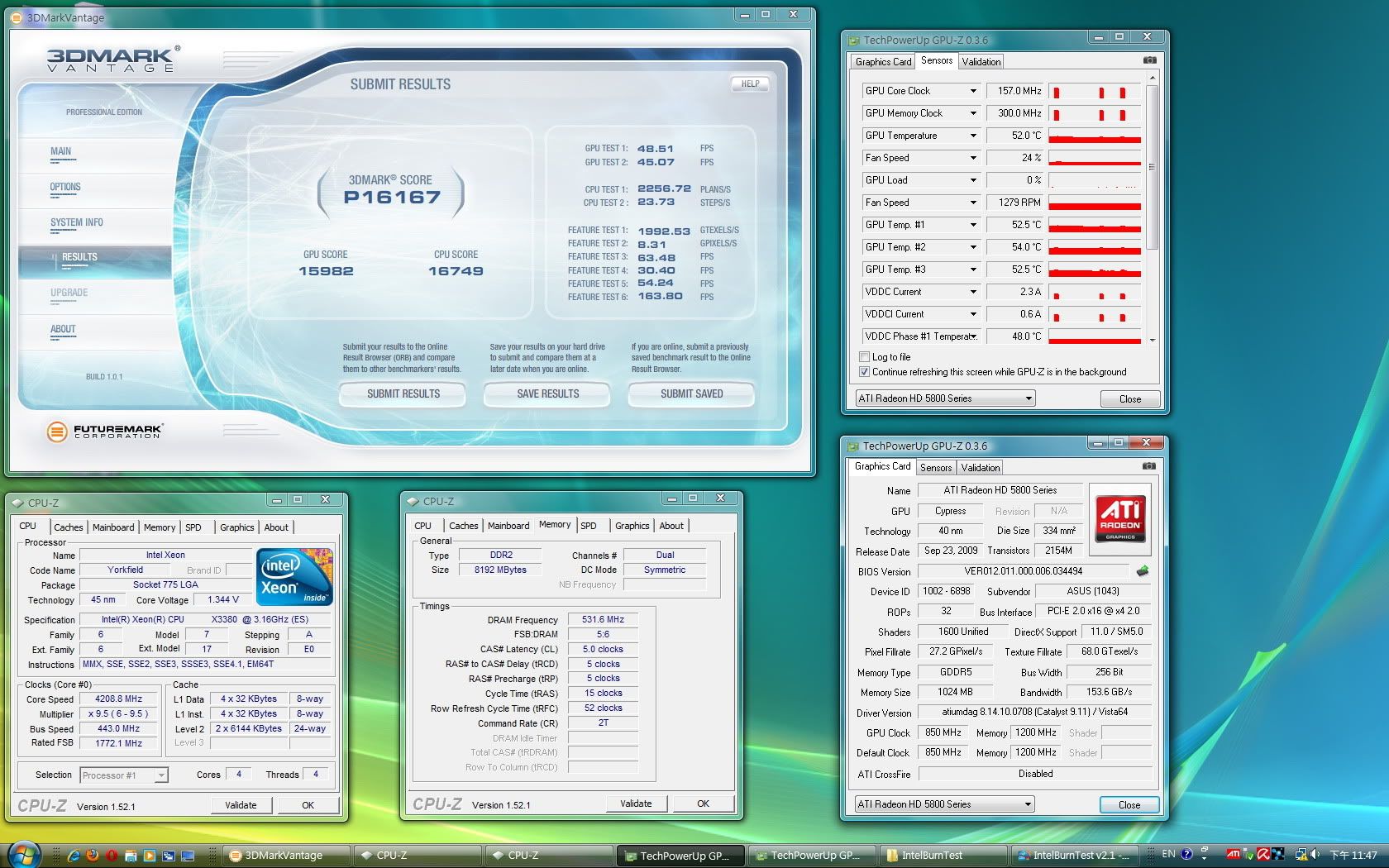This screenshot has width=1389, height=868.
Task: Go to MAIN in 3DMark sidebar
Action: (60, 152)
